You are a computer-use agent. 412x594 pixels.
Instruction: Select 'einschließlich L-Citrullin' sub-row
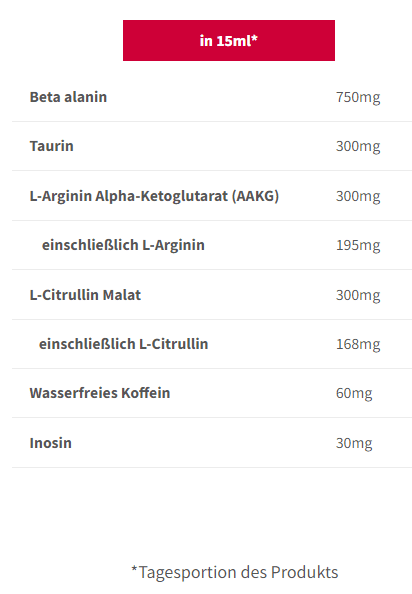coord(123,344)
